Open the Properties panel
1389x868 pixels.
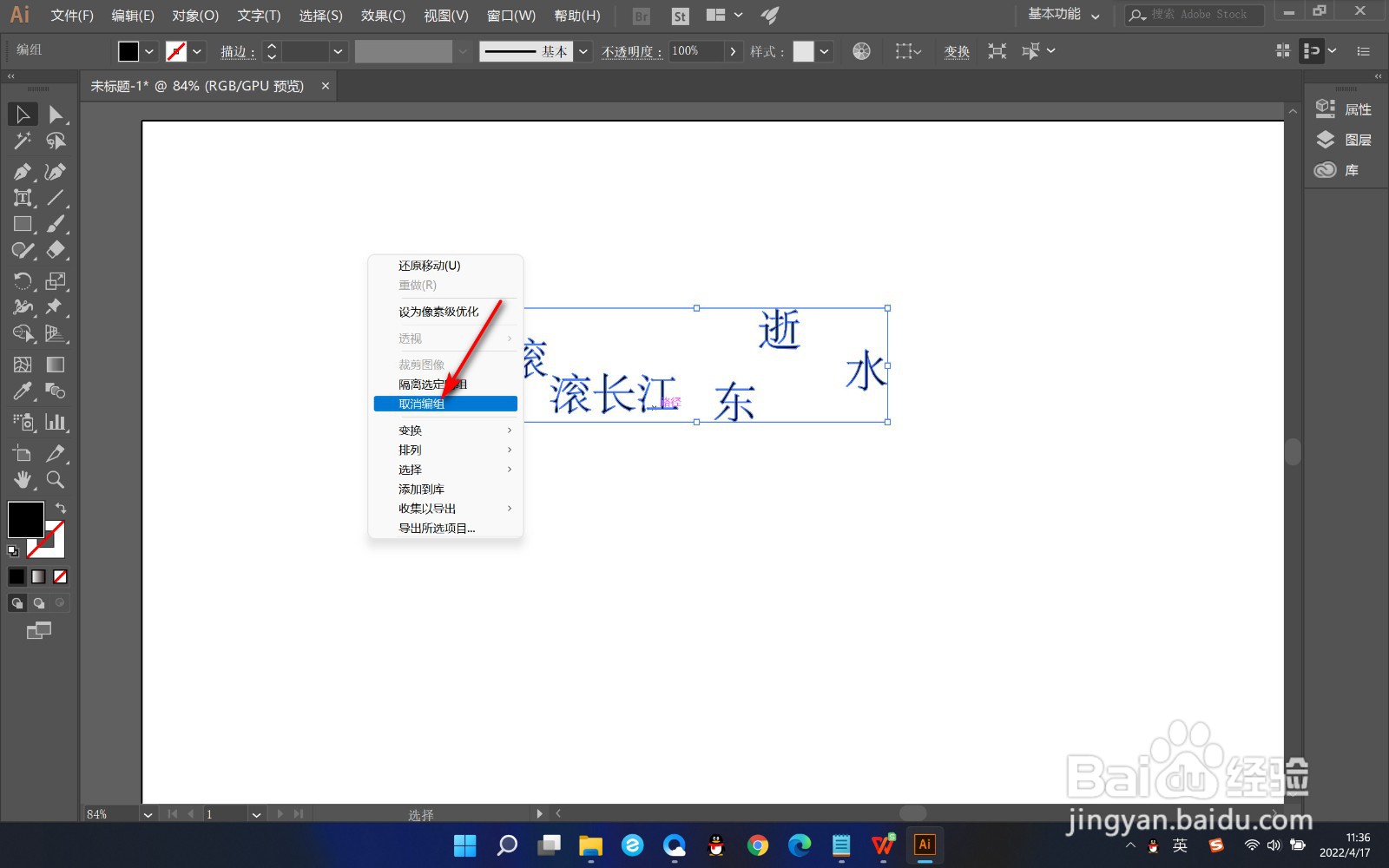(x=1343, y=109)
